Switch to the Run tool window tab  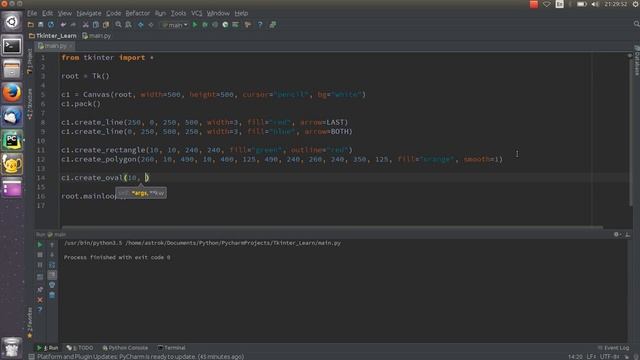pos(48,348)
